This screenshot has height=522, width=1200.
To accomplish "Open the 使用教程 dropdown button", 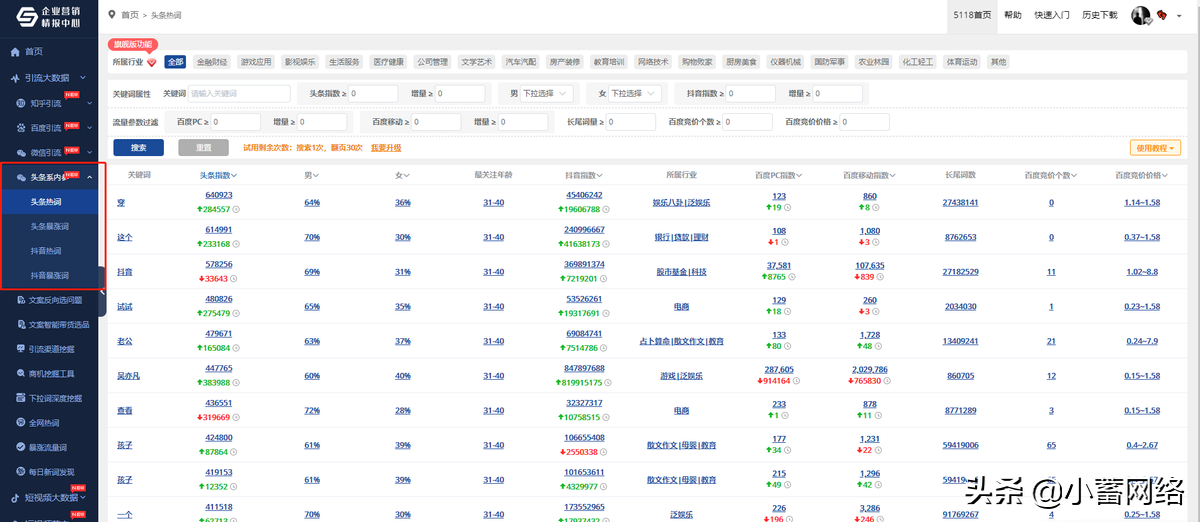I will point(1155,148).
